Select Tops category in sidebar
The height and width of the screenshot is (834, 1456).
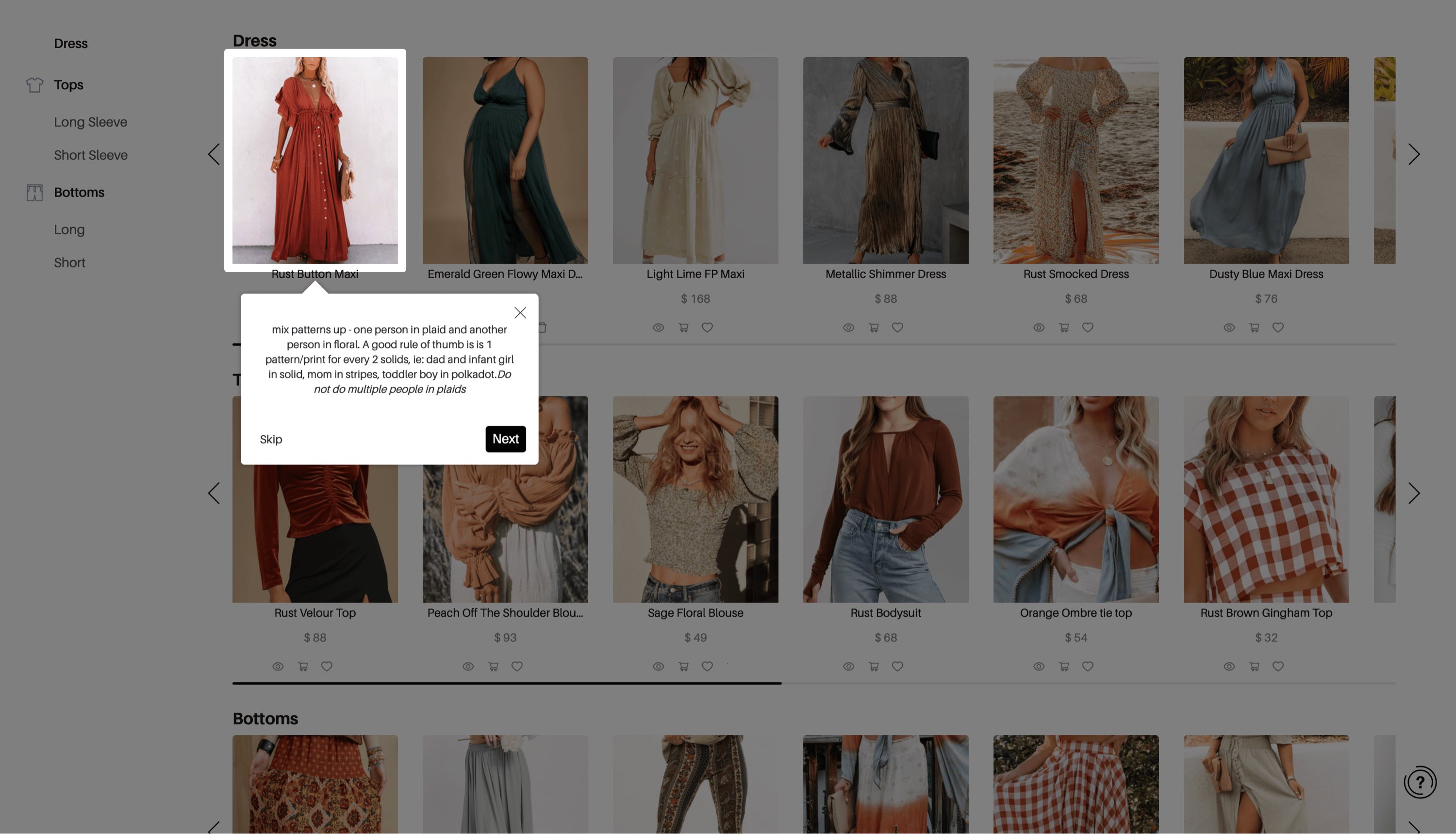pos(68,85)
